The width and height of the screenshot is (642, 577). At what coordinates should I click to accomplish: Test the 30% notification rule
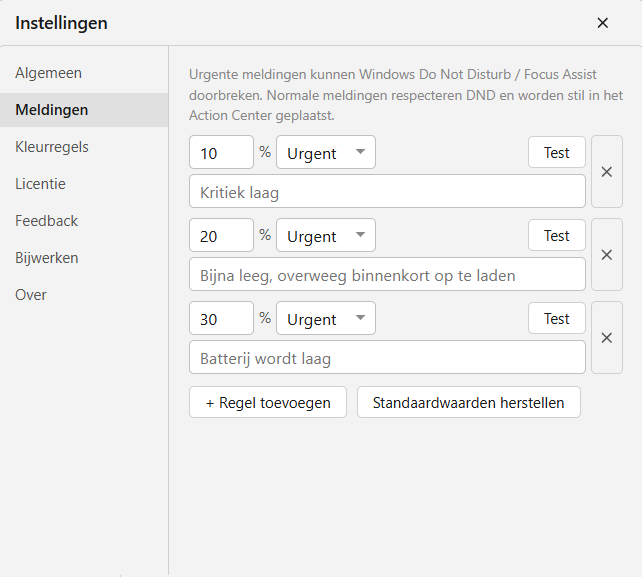pos(557,318)
